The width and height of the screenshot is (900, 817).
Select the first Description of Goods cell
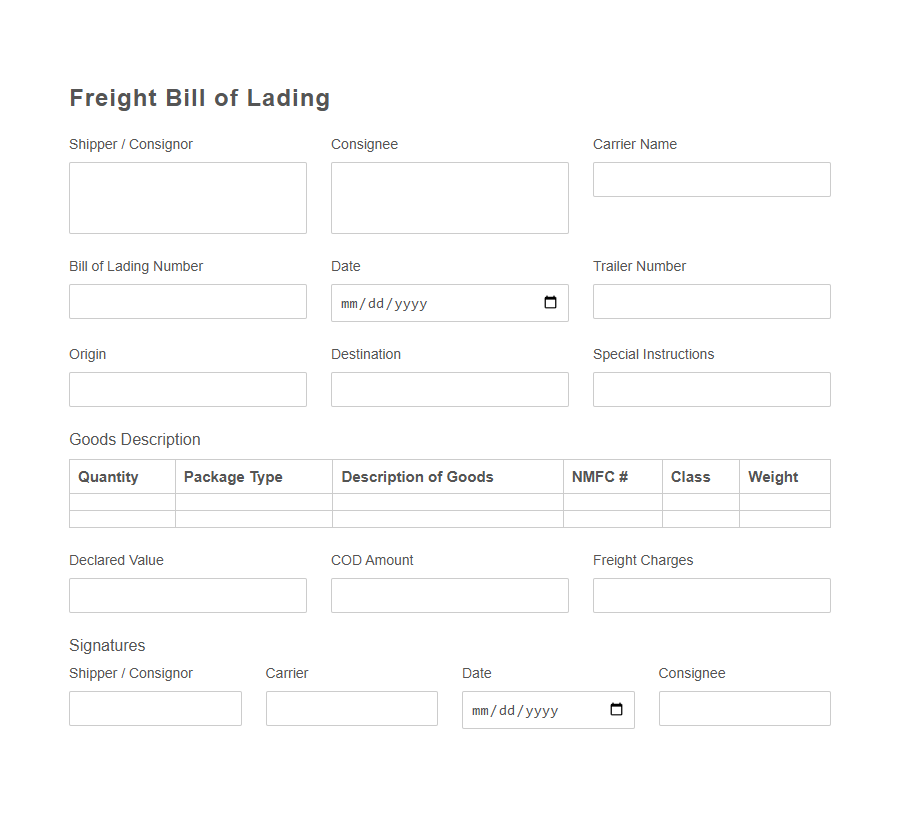[x=449, y=501]
